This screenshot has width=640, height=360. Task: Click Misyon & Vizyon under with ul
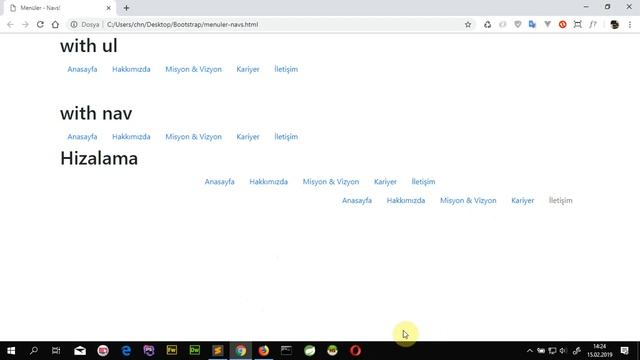(x=193, y=69)
